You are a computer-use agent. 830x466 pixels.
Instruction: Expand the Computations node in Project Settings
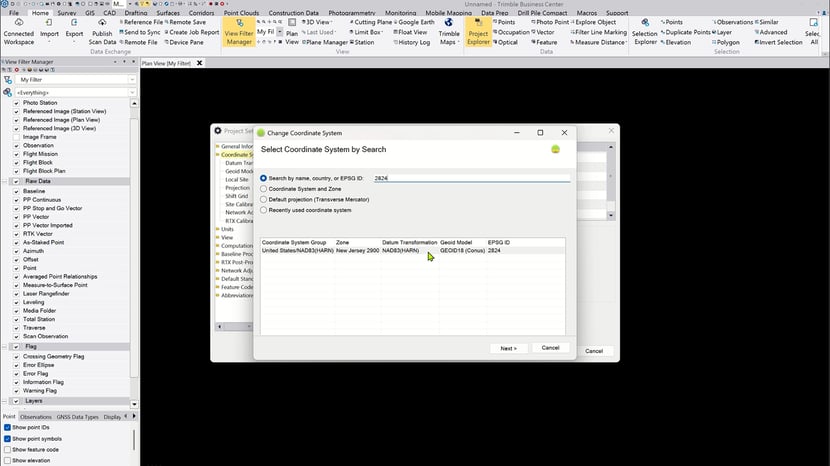(218, 246)
